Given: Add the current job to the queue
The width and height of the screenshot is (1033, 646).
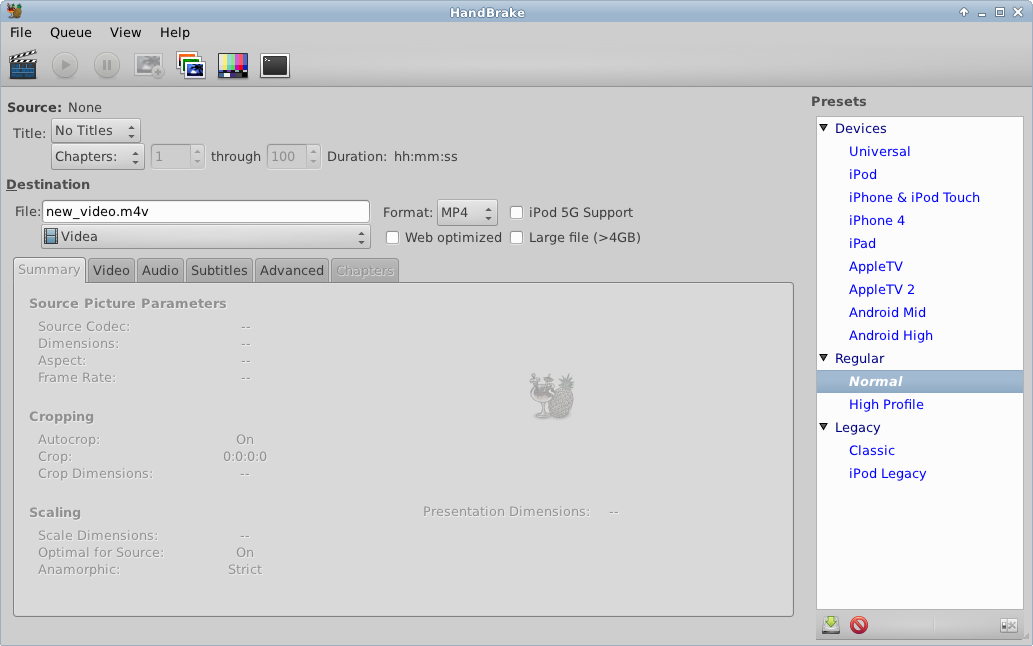Looking at the screenshot, I should [x=149, y=65].
